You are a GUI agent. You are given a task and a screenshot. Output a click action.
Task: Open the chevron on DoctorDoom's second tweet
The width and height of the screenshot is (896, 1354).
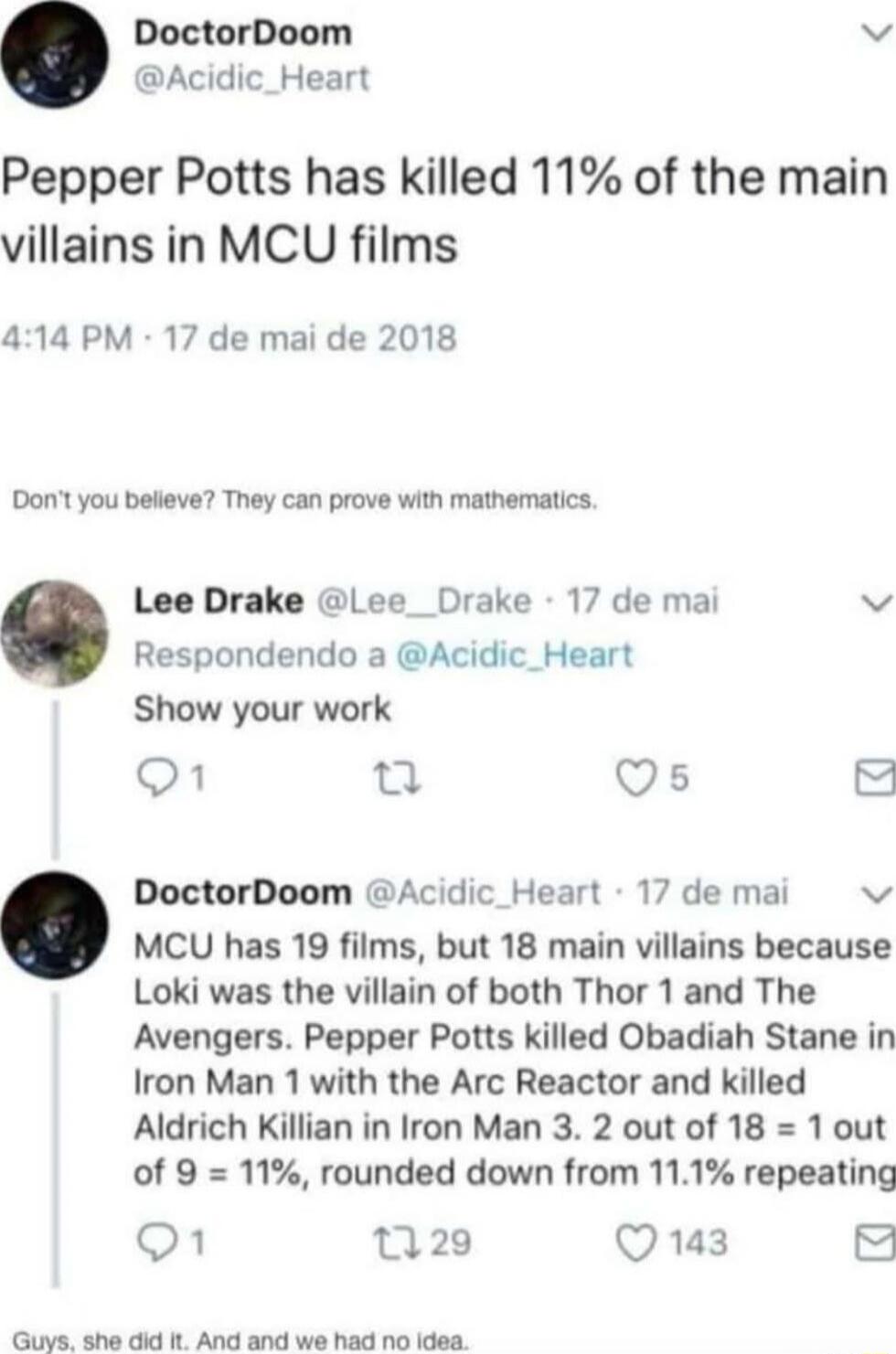(x=875, y=896)
